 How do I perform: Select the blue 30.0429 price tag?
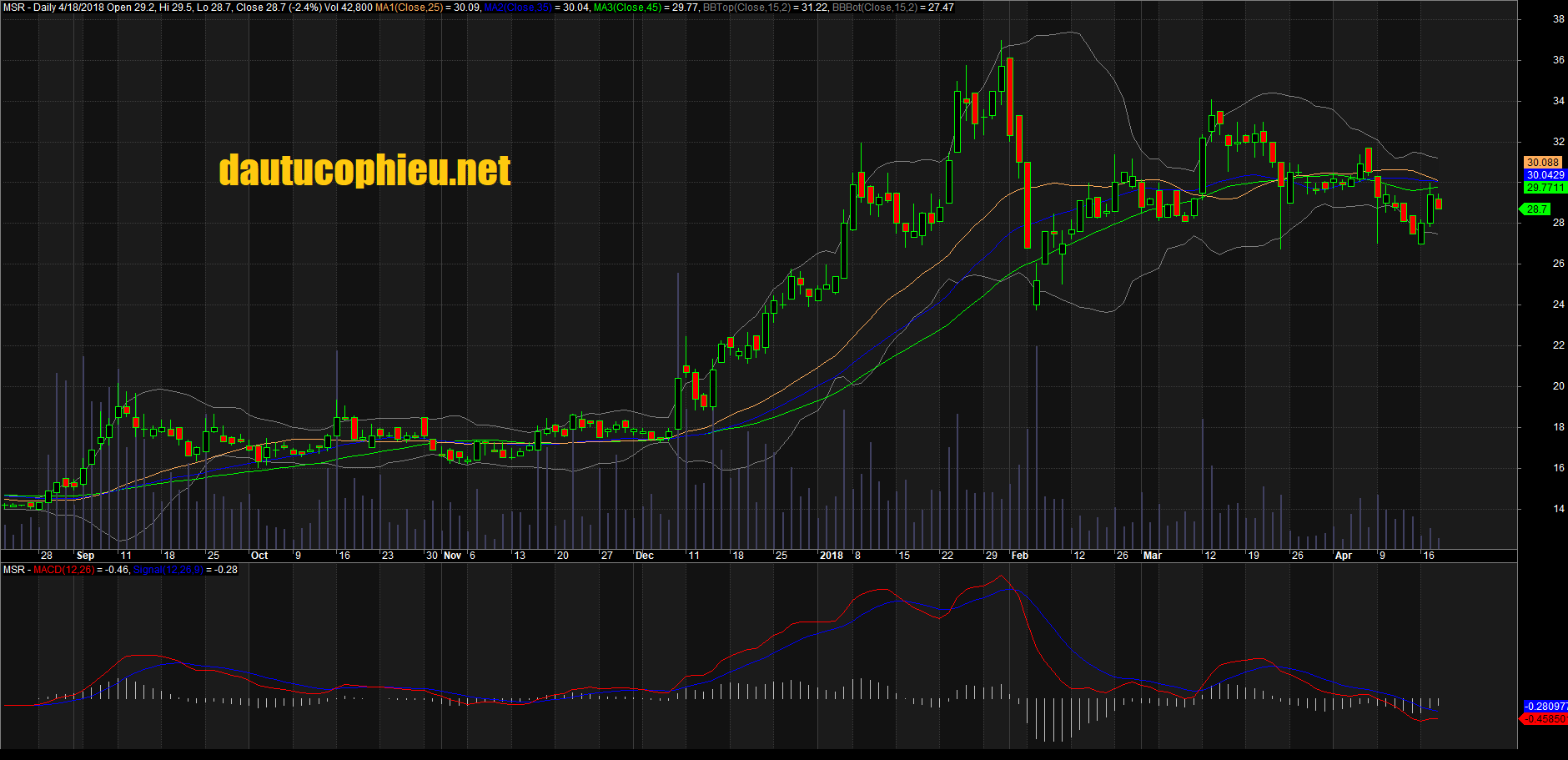1545,175
